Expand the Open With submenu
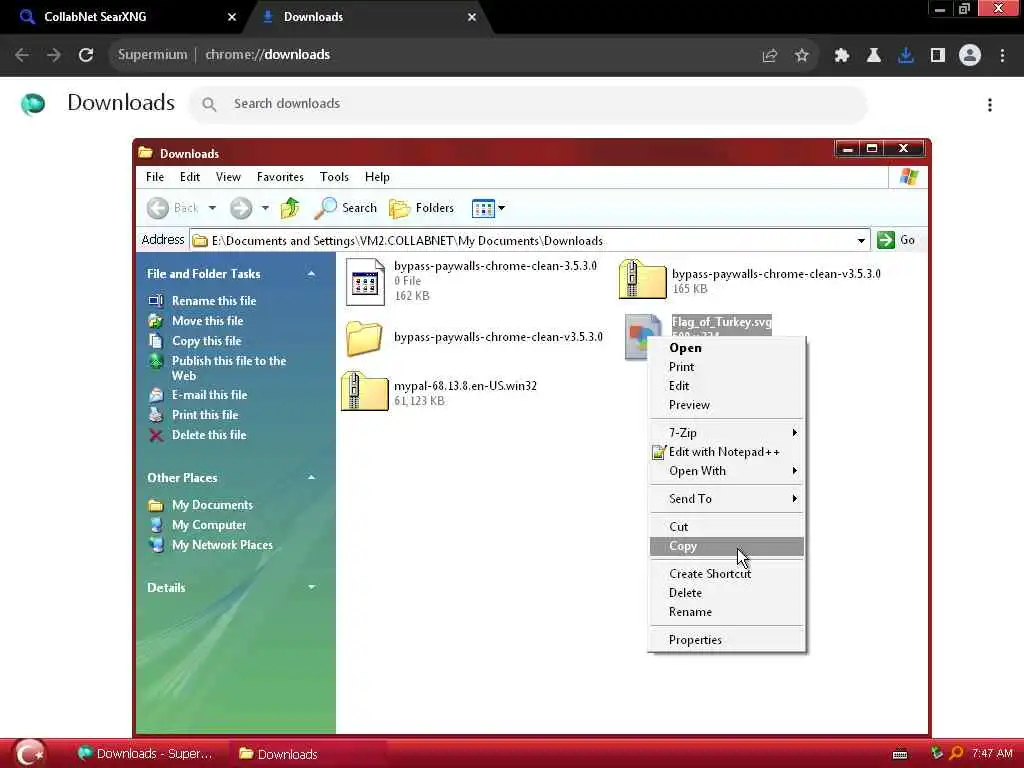Image resolution: width=1024 pixels, height=768 pixels. click(x=726, y=471)
